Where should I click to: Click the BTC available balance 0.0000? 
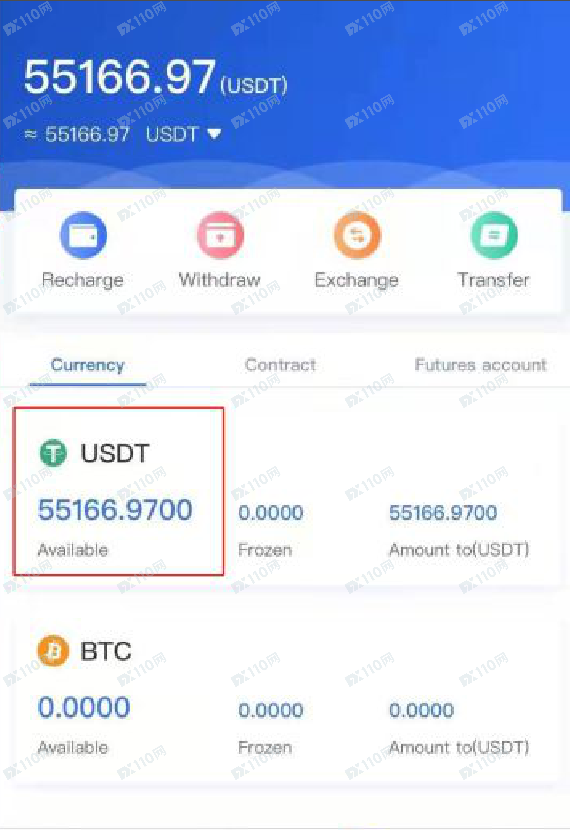coord(84,707)
